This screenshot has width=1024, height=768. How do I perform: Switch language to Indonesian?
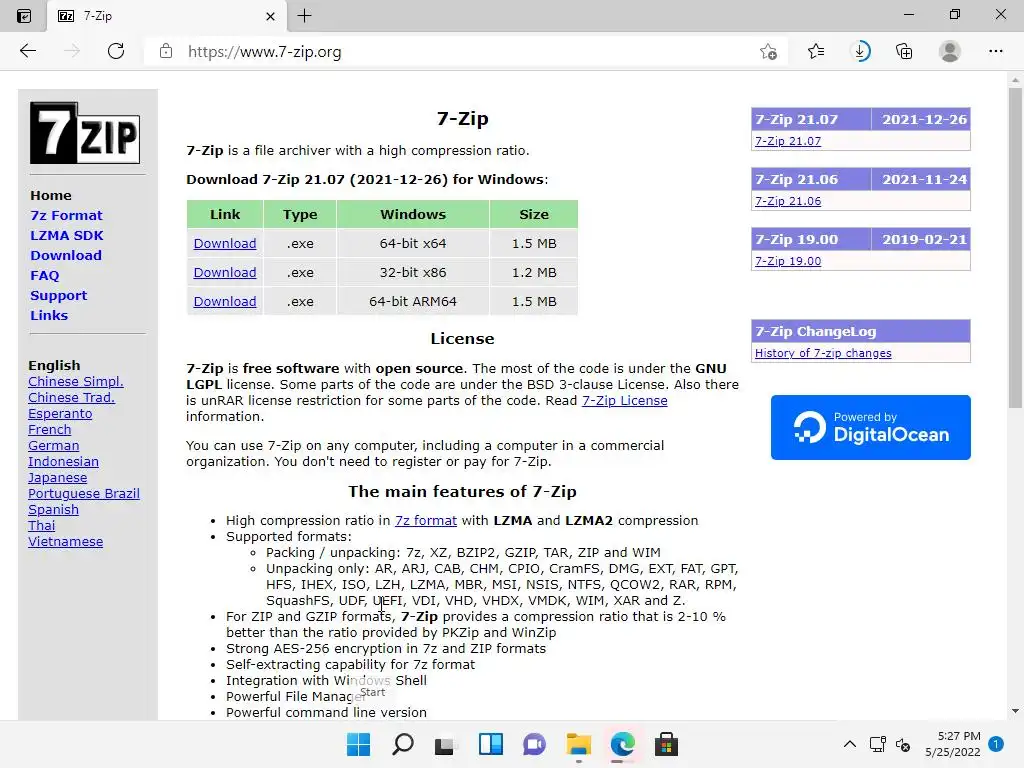(x=63, y=462)
